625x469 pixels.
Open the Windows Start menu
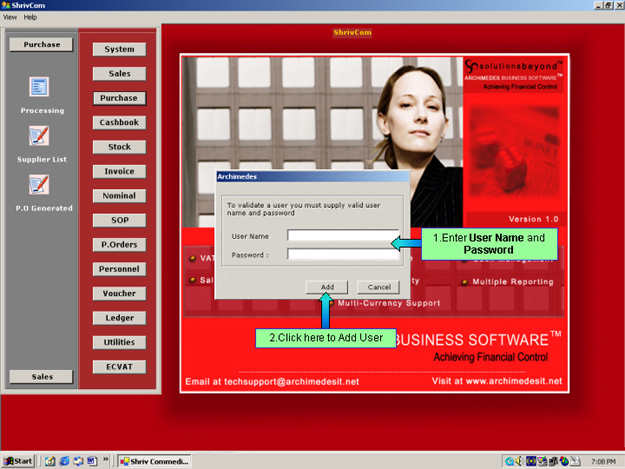18,461
